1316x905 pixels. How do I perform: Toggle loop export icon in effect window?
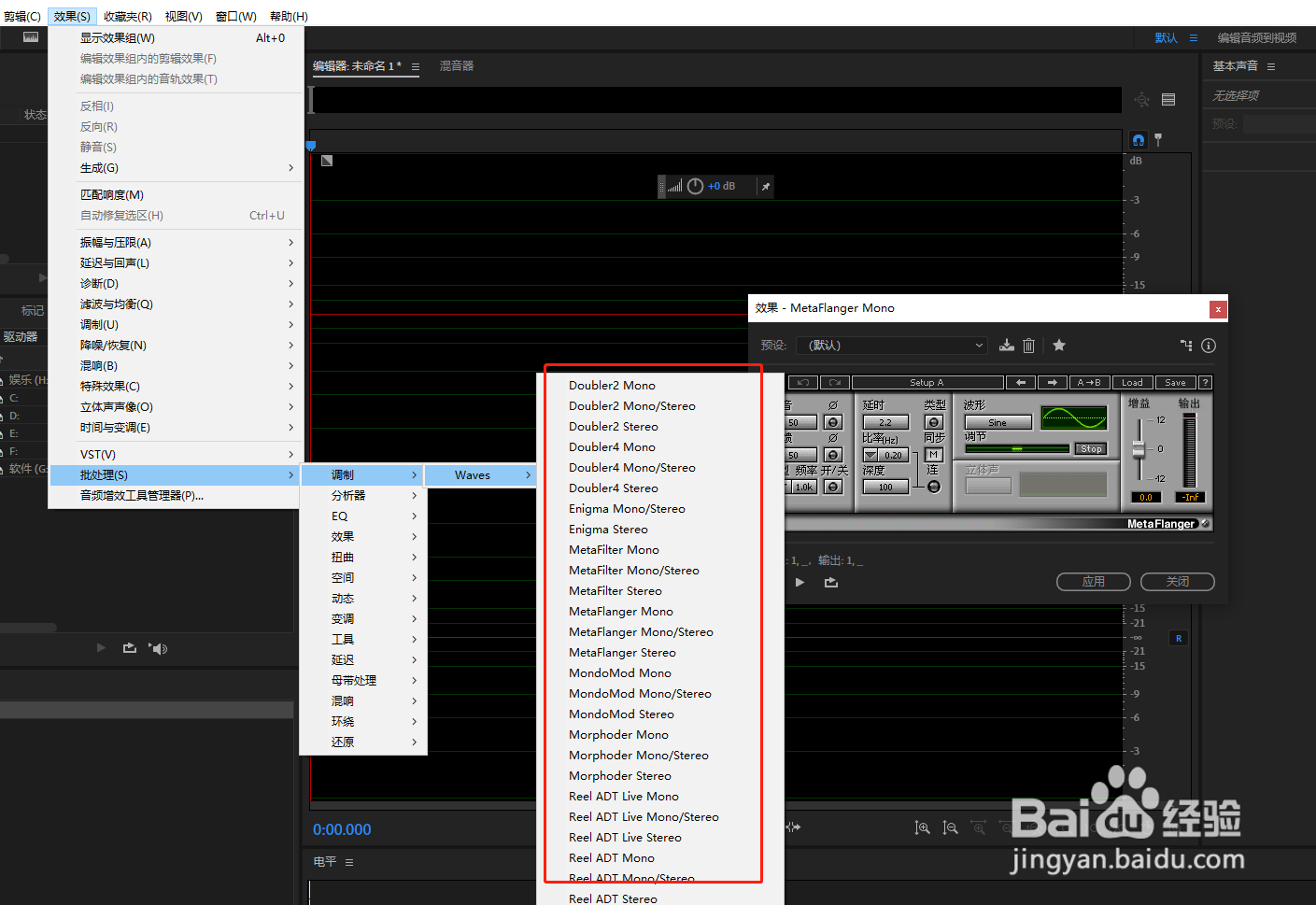(x=831, y=582)
